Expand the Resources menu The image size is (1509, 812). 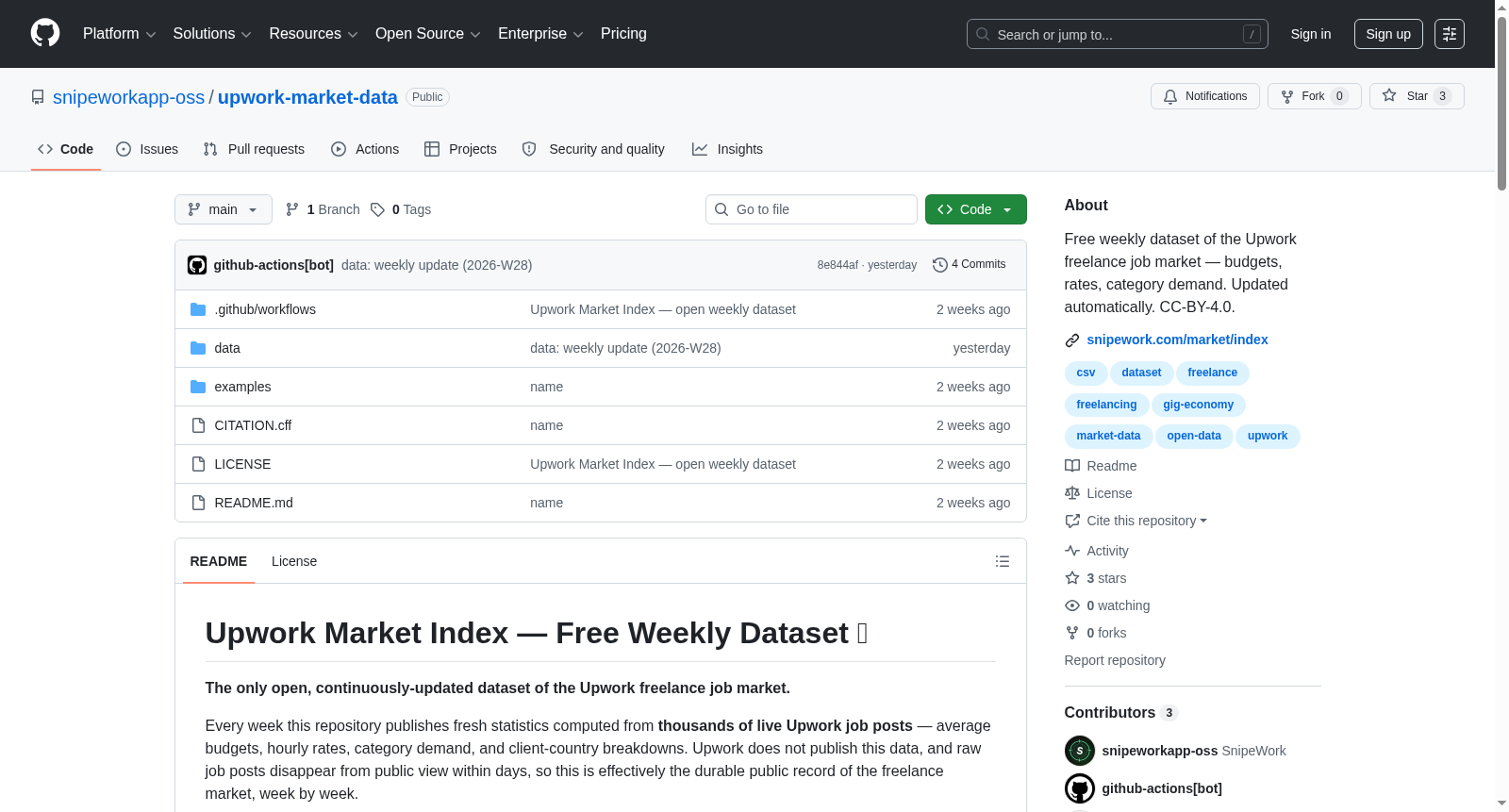(313, 34)
